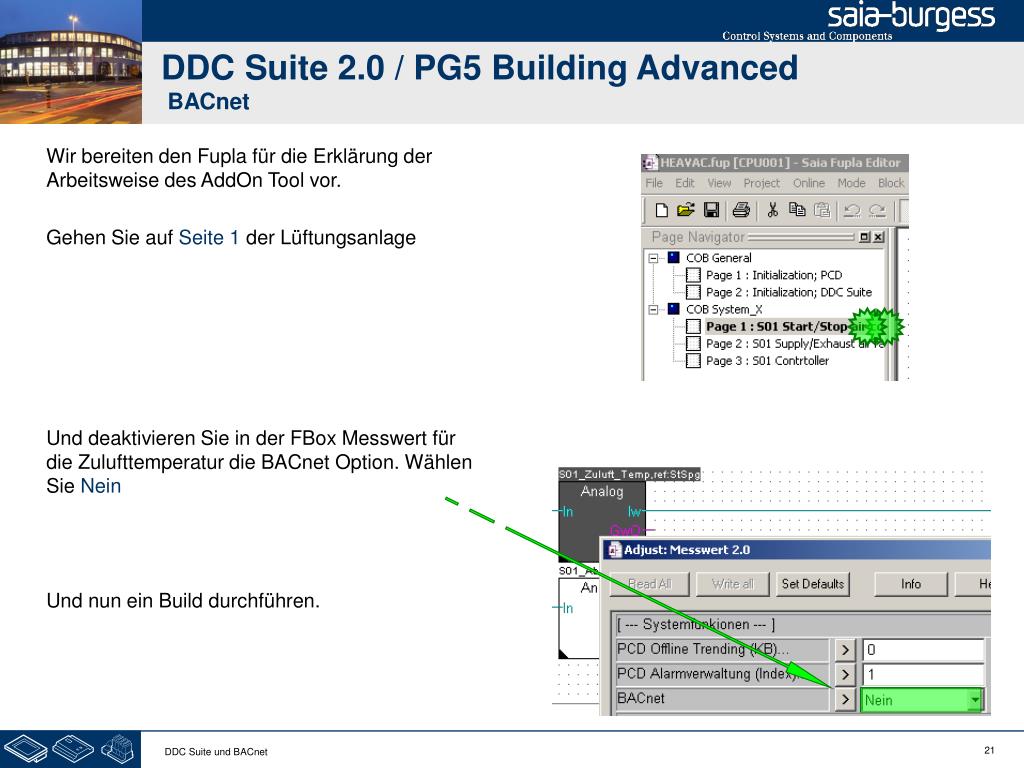Screen dimensions: 1024x768
Task: Click the Cut scissors toolbar icon
Action: (773, 210)
